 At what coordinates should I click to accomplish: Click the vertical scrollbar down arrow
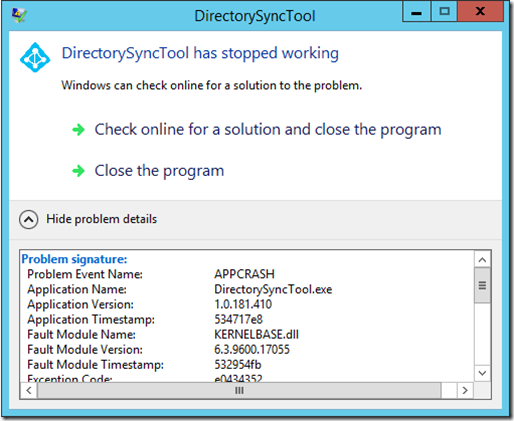coord(482,373)
